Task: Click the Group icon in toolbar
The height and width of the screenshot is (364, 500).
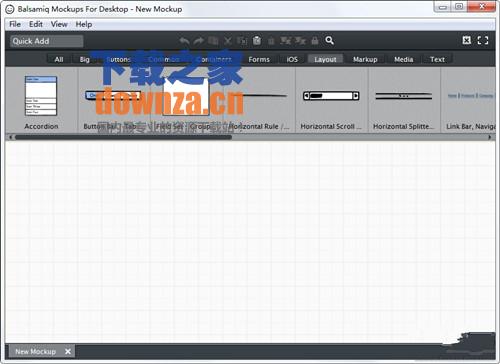Action: tap(286, 41)
